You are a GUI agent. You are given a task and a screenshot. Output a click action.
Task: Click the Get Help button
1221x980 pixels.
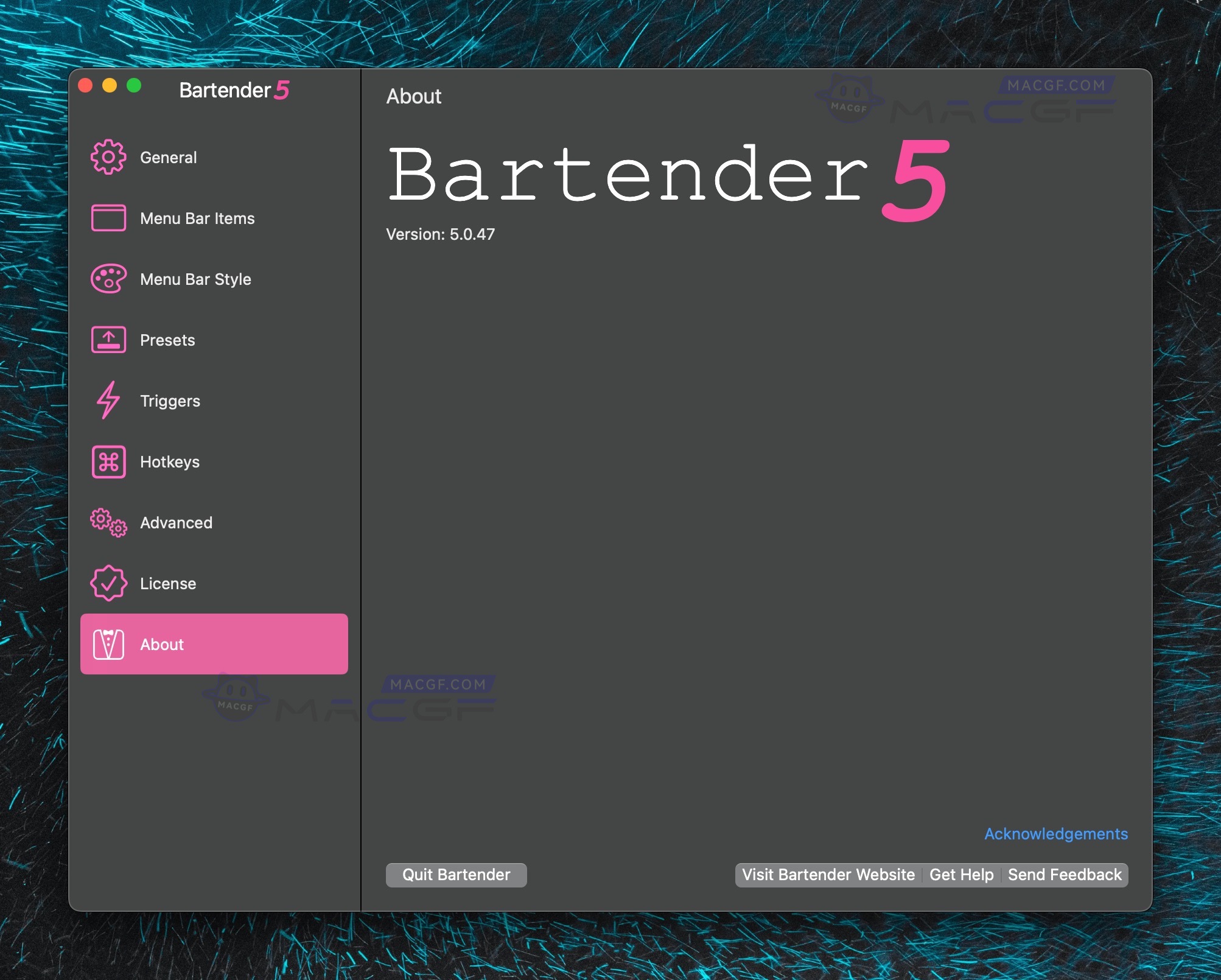tap(961, 875)
